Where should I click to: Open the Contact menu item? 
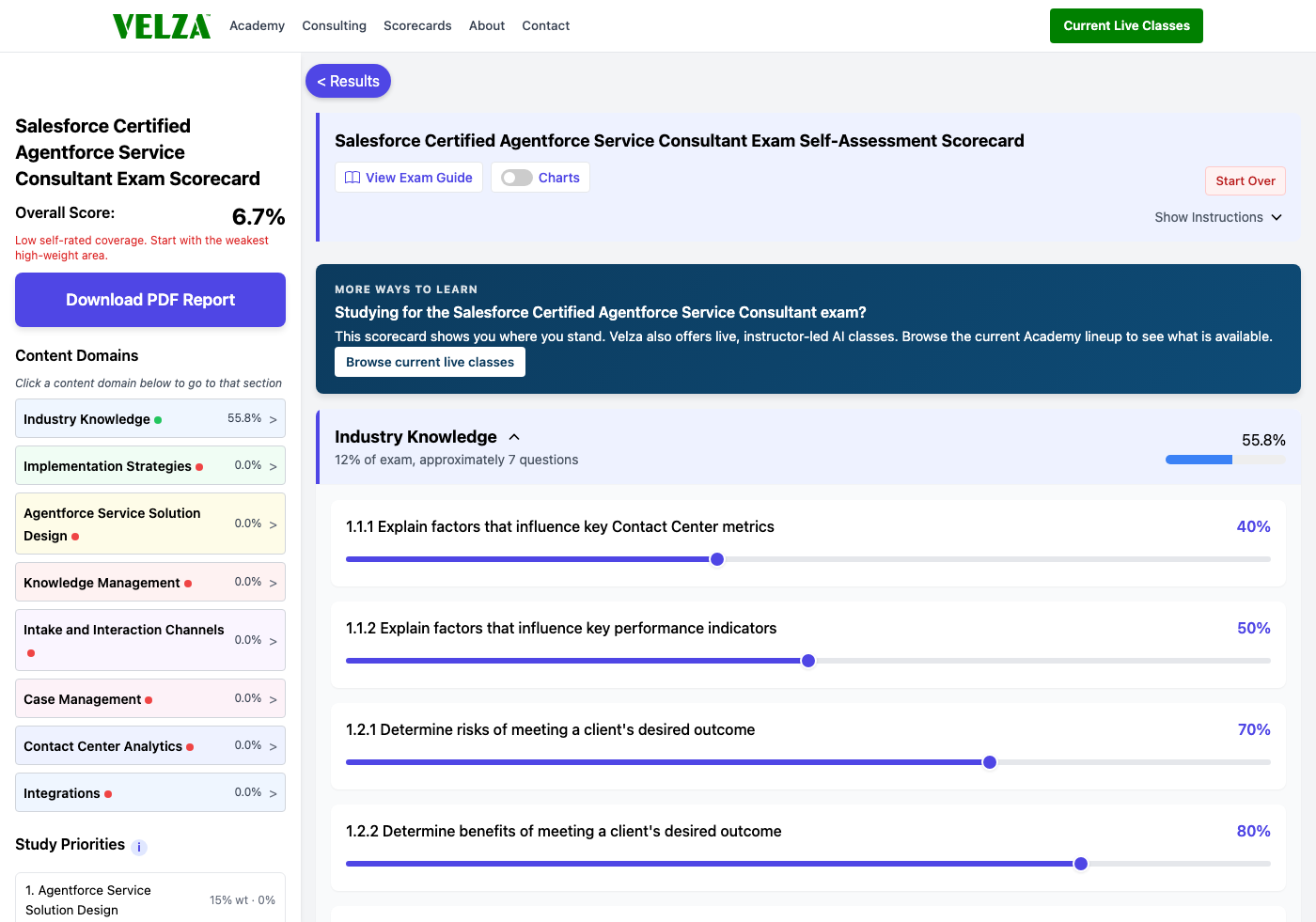coord(546,25)
